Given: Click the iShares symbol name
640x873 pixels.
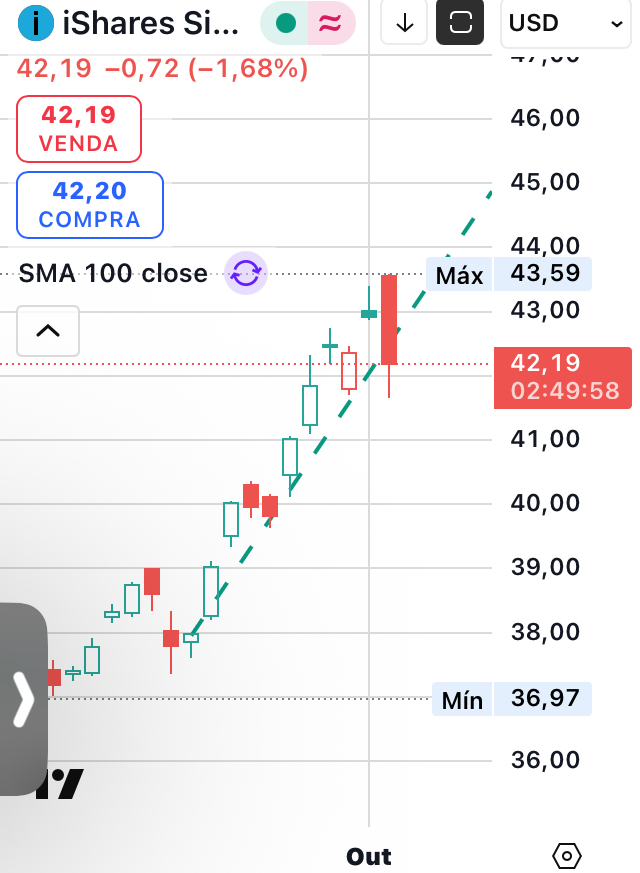Looking at the screenshot, I should [151, 24].
